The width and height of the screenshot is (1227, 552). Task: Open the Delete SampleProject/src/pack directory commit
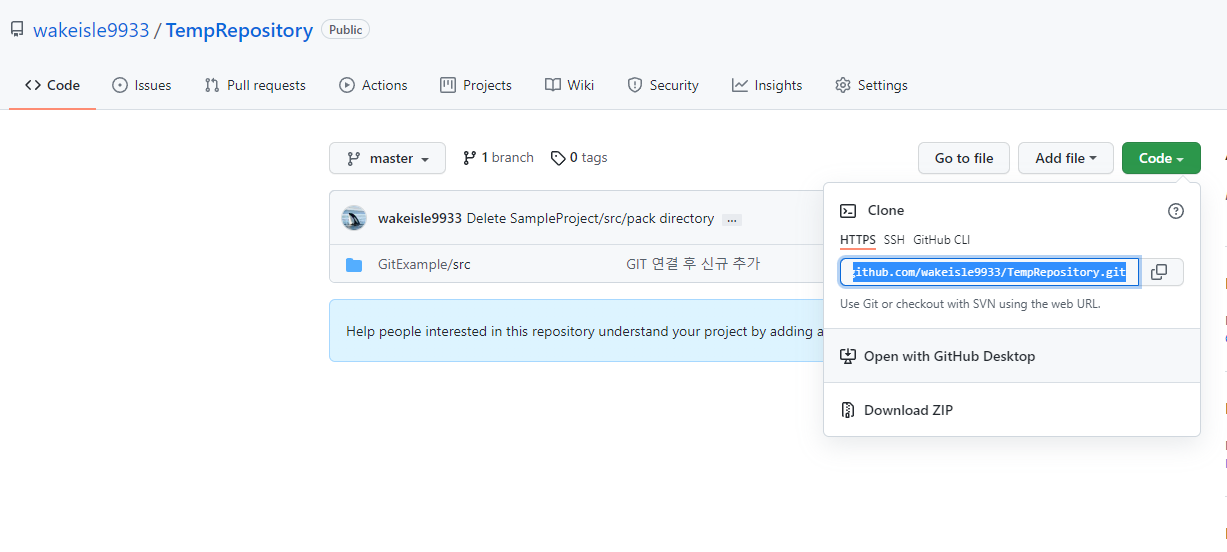tap(590, 218)
